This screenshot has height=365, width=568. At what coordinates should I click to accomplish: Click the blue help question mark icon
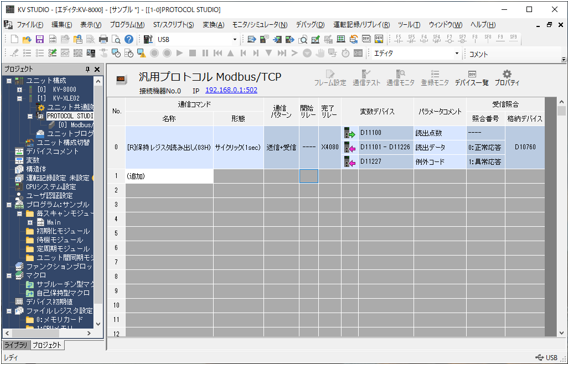(129, 39)
